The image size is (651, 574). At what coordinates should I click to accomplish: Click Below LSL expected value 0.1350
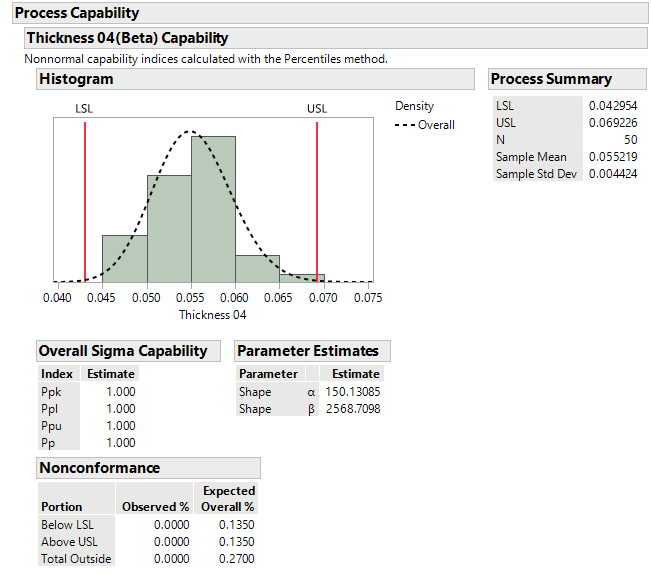click(x=237, y=525)
